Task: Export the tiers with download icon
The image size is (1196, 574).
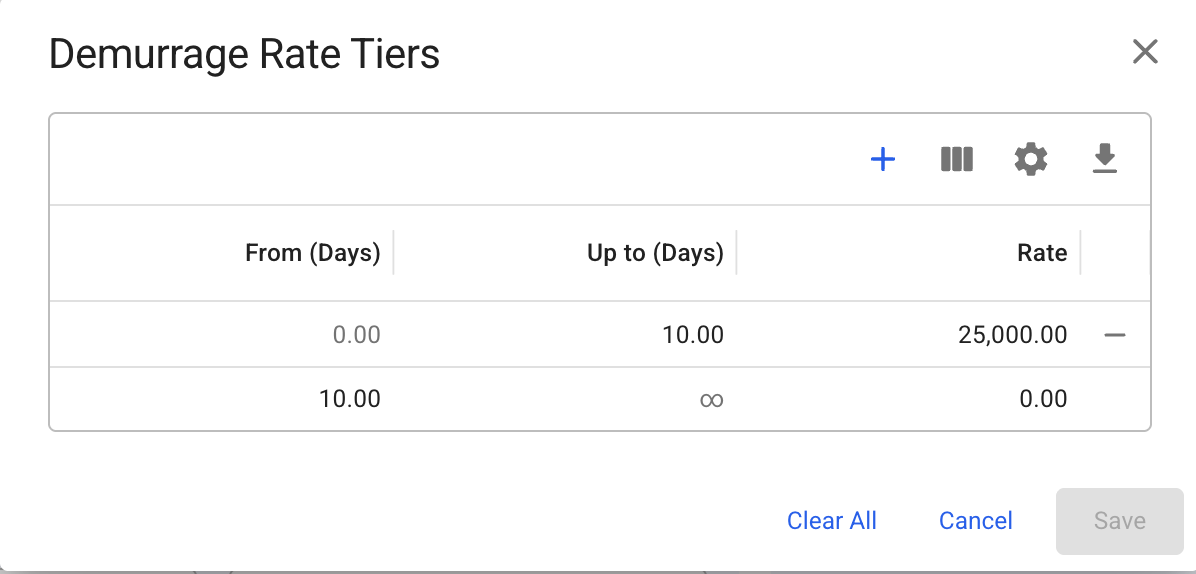Action: click(x=1104, y=159)
